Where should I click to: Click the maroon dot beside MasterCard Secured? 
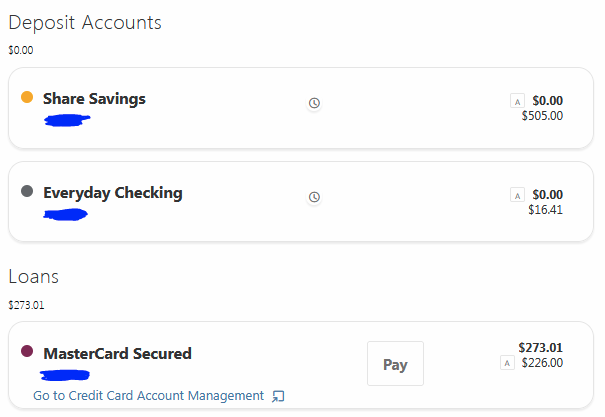(x=27, y=351)
